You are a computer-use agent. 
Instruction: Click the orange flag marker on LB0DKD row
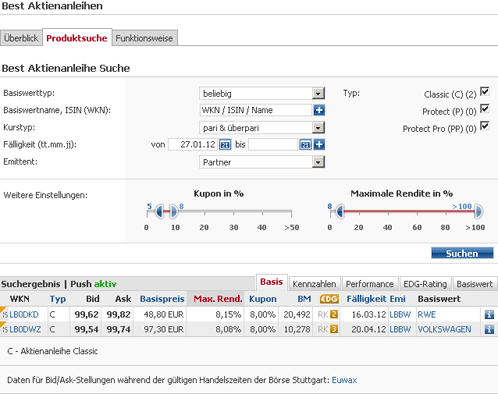3,309
